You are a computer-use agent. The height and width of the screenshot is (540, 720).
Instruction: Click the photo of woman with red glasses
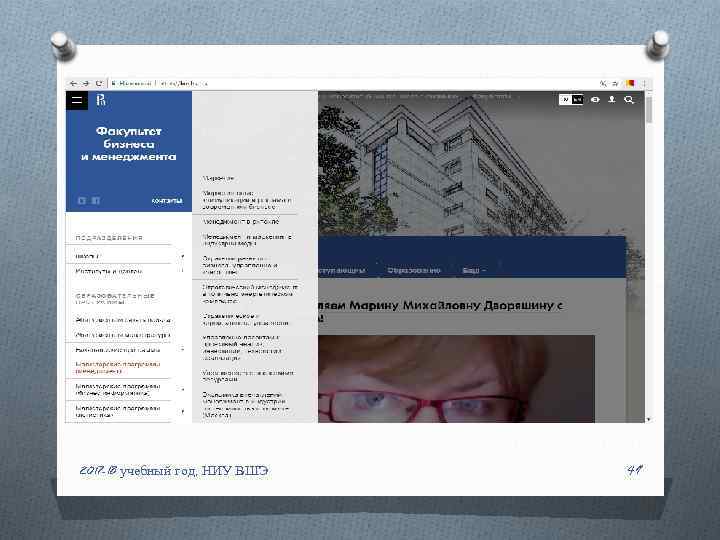pos(456,379)
